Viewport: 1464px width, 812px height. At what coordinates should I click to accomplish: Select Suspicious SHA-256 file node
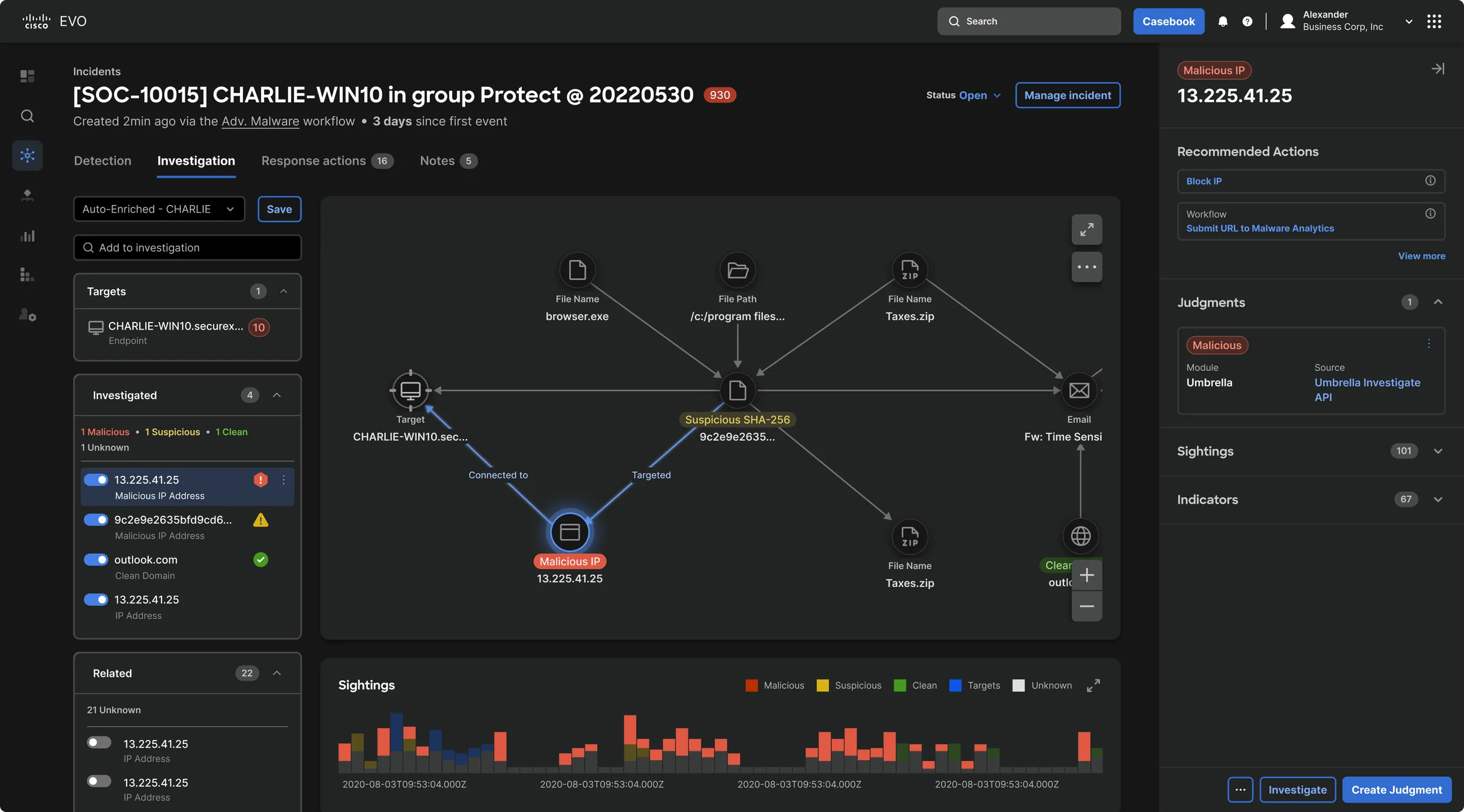737,390
